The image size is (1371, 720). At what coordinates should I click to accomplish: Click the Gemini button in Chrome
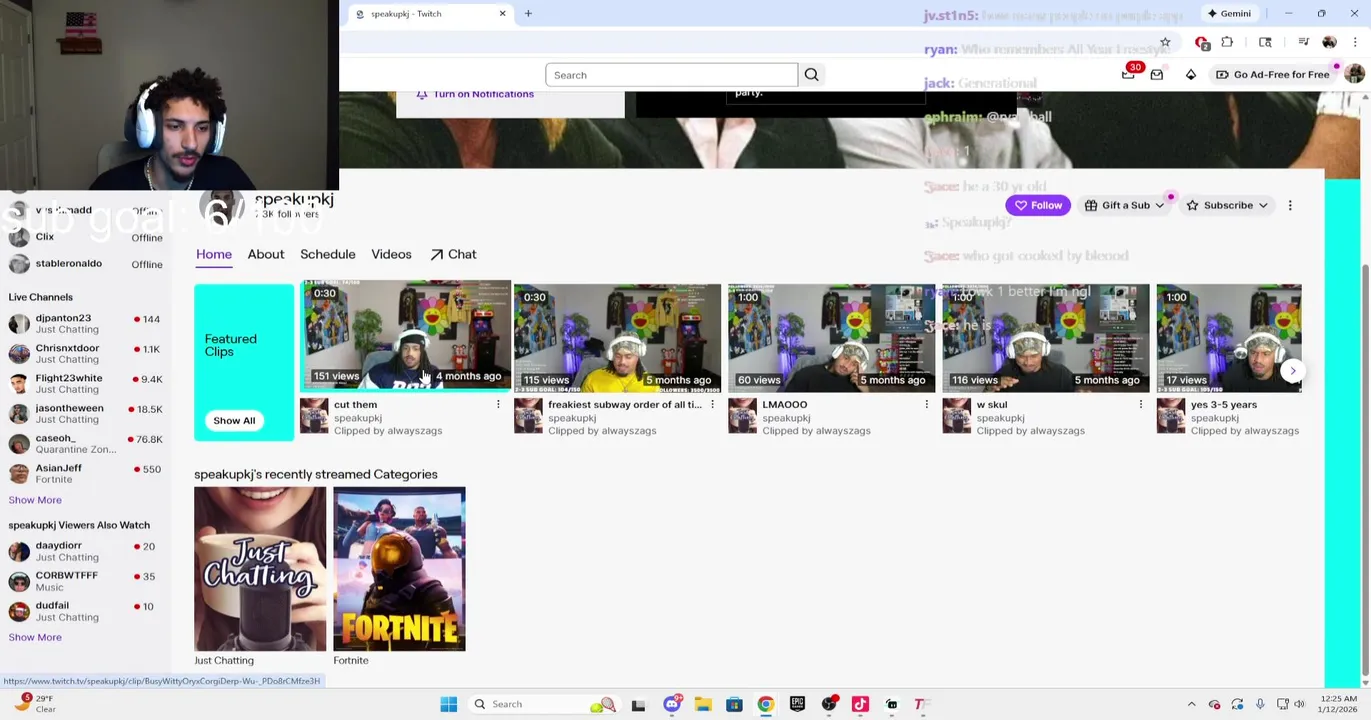1229,14
